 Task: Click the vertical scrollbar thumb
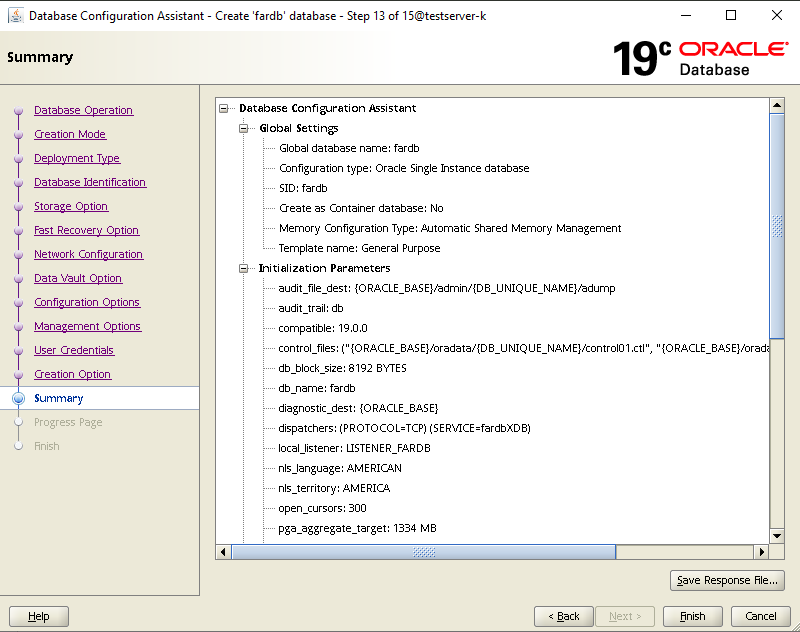(x=777, y=226)
